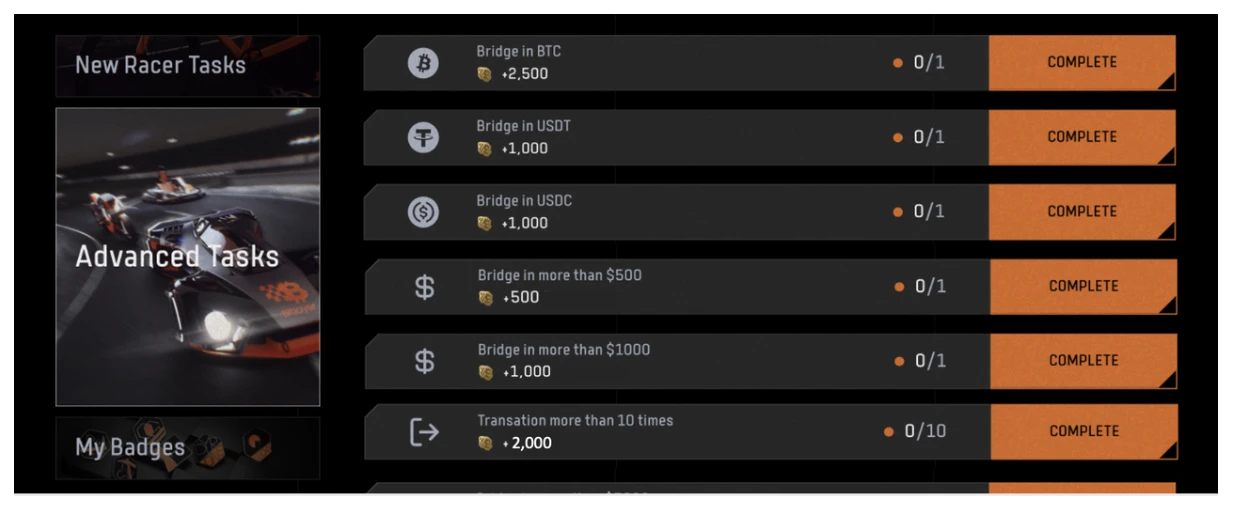Click the exit arrow icon on Transation task
1234x510 pixels.
pos(424,432)
